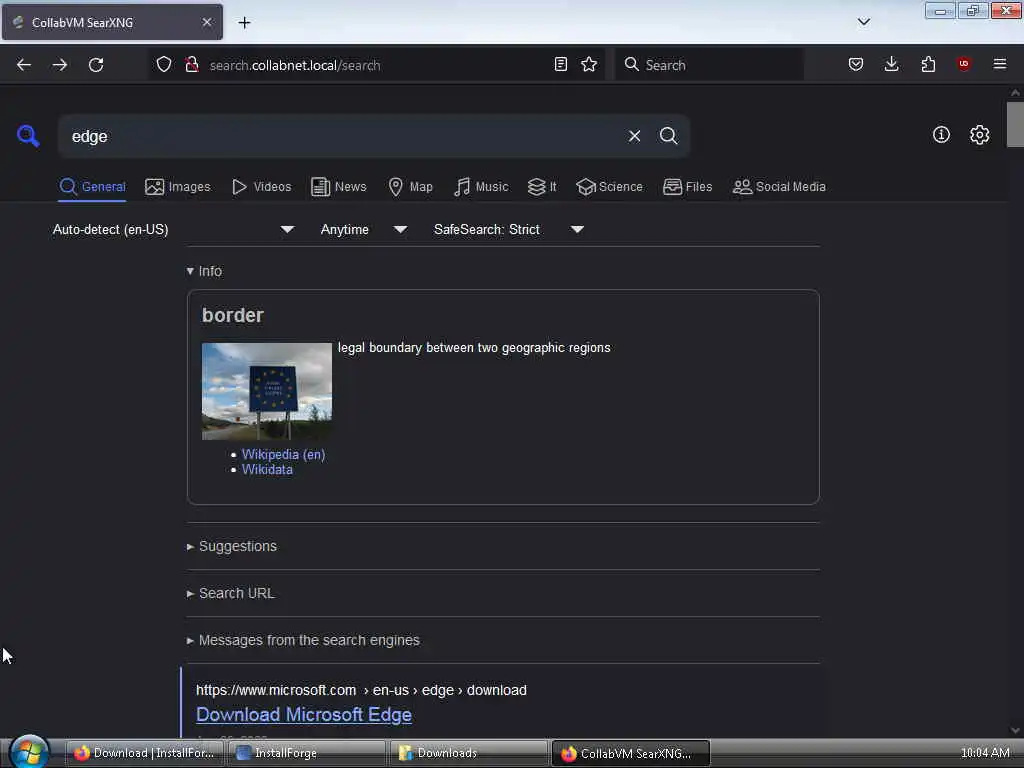
Task: Open Firefox extensions menu
Action: [928, 64]
